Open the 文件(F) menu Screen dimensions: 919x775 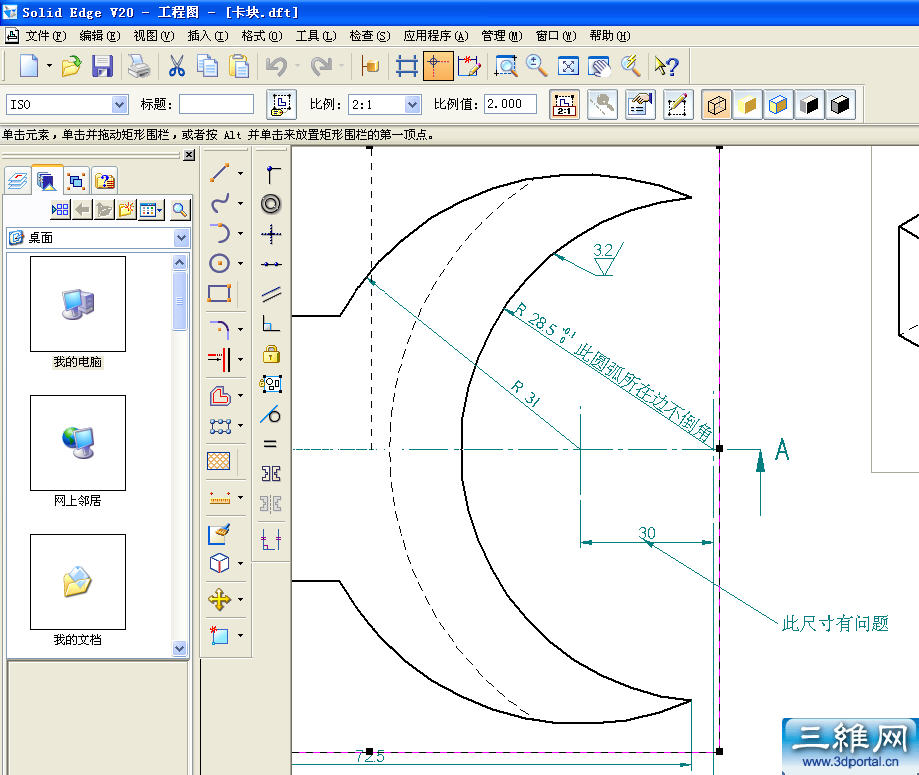pos(45,36)
